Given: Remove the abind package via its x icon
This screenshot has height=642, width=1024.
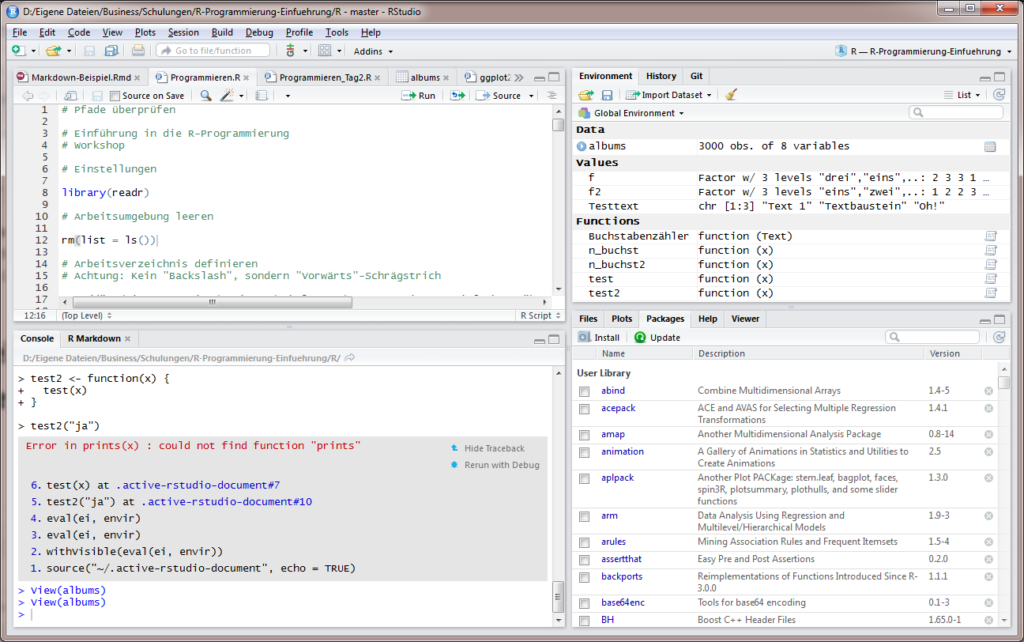Looking at the screenshot, I should (989, 391).
